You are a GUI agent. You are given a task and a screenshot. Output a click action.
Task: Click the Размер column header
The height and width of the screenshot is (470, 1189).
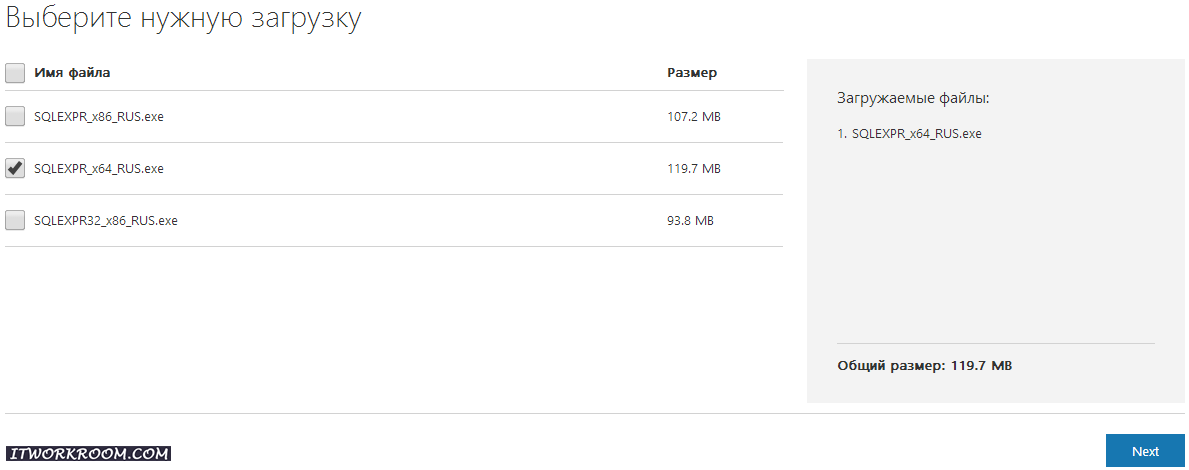click(692, 73)
